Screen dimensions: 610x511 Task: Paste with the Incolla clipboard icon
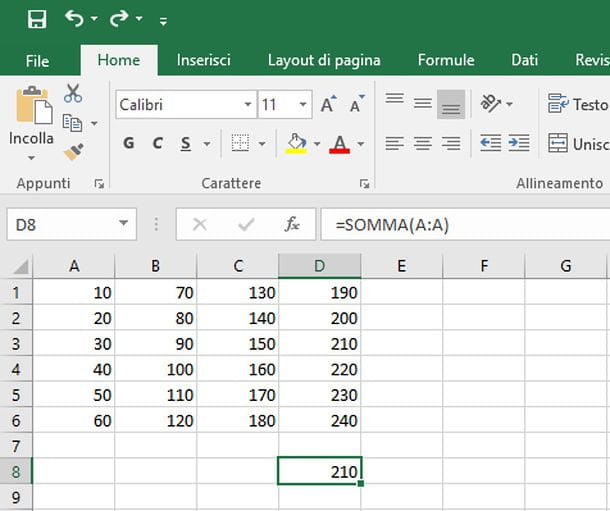pyautogui.click(x=34, y=105)
